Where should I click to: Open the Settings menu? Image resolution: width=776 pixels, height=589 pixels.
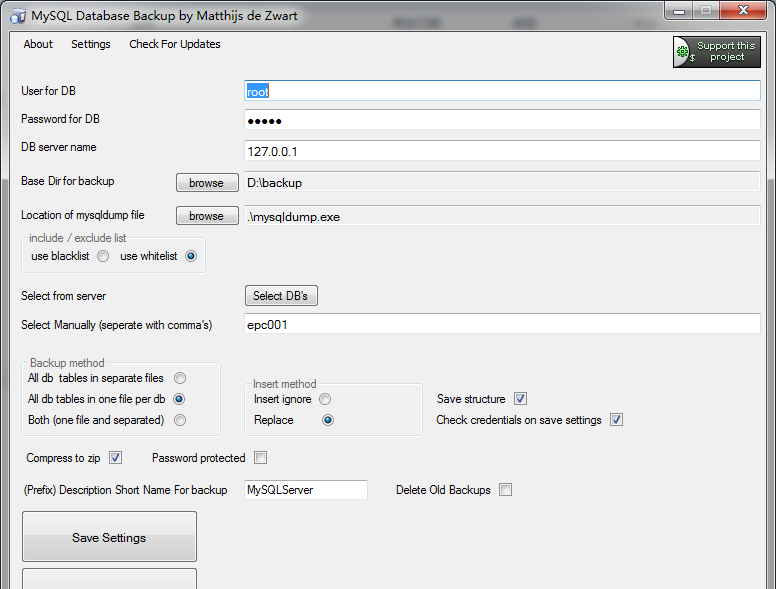tap(91, 44)
